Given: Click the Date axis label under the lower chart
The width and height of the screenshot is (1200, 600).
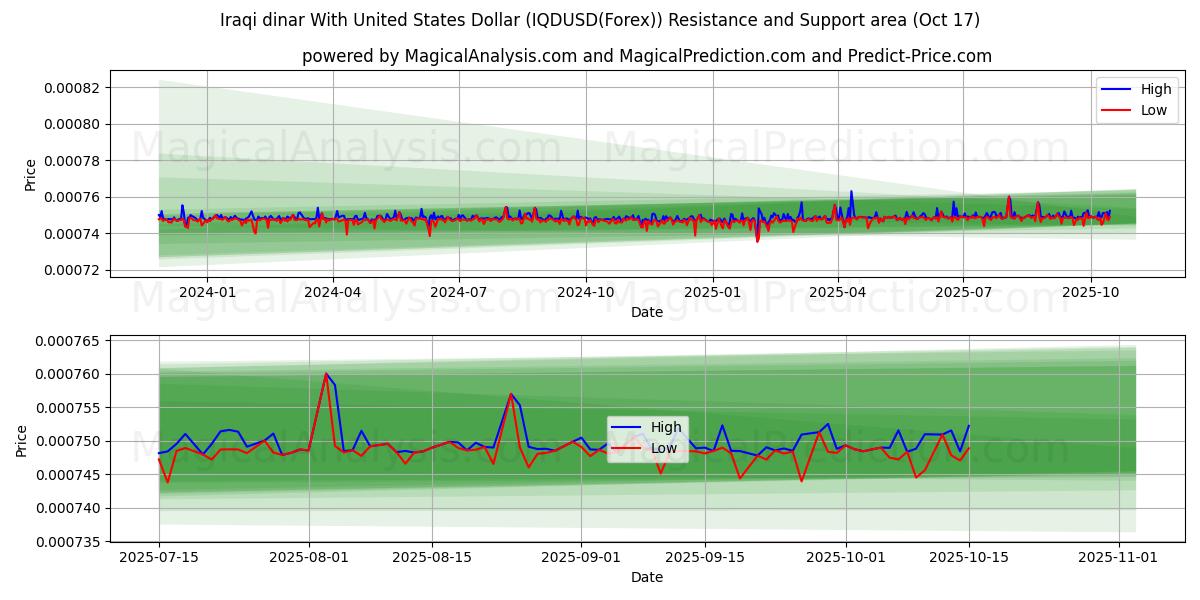Looking at the screenshot, I should [646, 577].
